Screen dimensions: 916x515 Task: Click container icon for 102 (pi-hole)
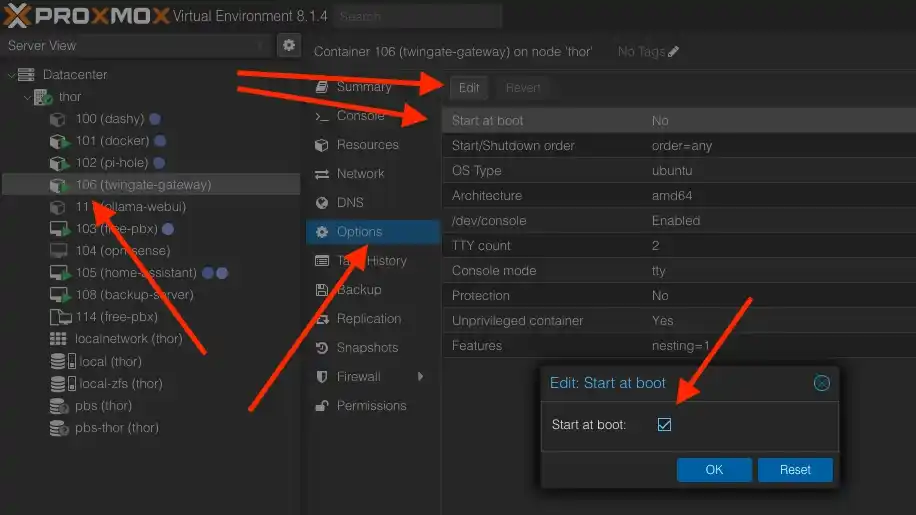pyautogui.click(x=59, y=163)
